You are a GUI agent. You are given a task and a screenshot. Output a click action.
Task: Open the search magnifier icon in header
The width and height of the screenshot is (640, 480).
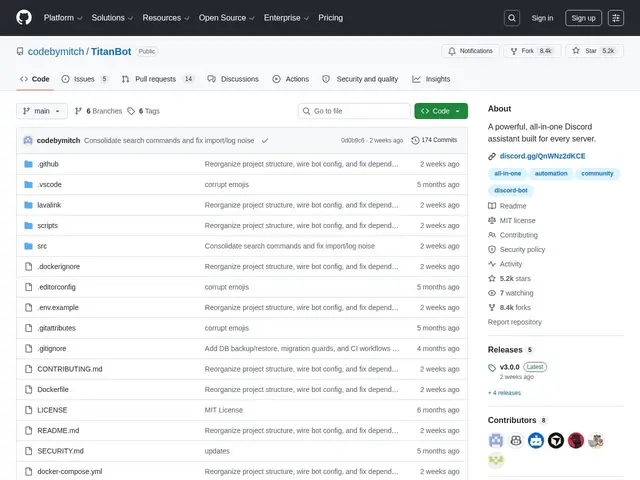click(511, 18)
